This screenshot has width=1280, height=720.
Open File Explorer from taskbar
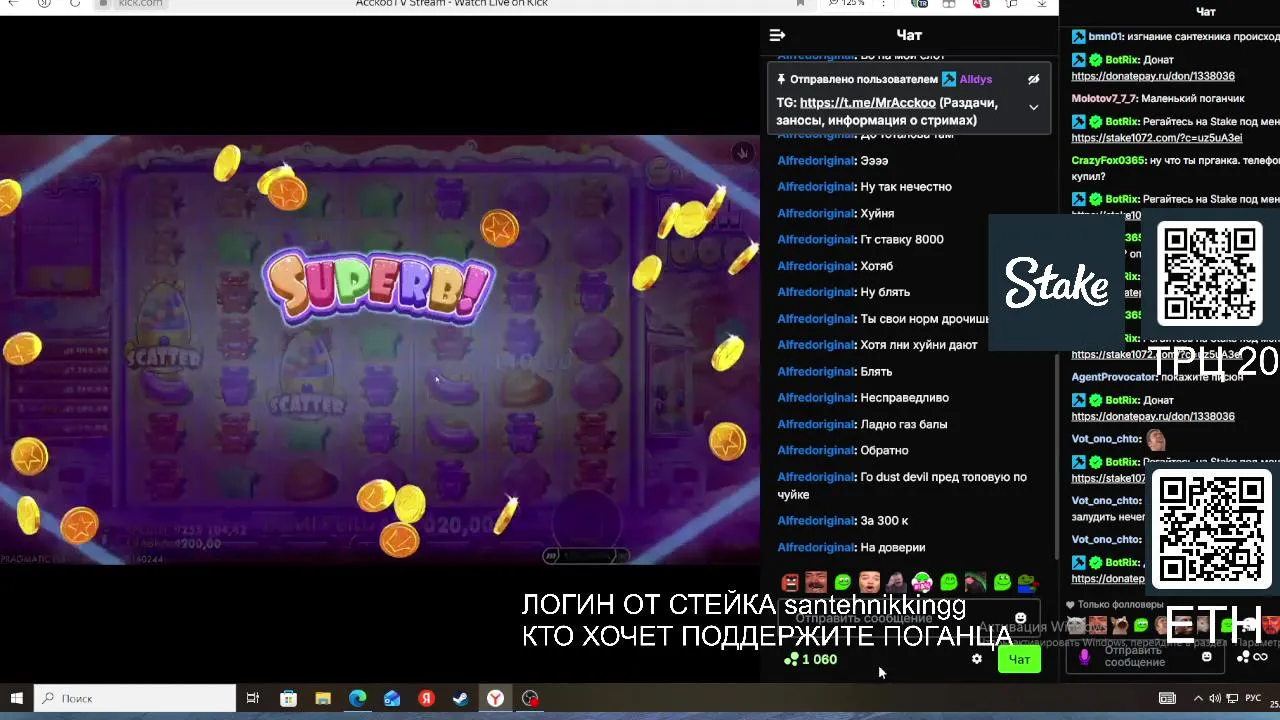tap(322, 698)
